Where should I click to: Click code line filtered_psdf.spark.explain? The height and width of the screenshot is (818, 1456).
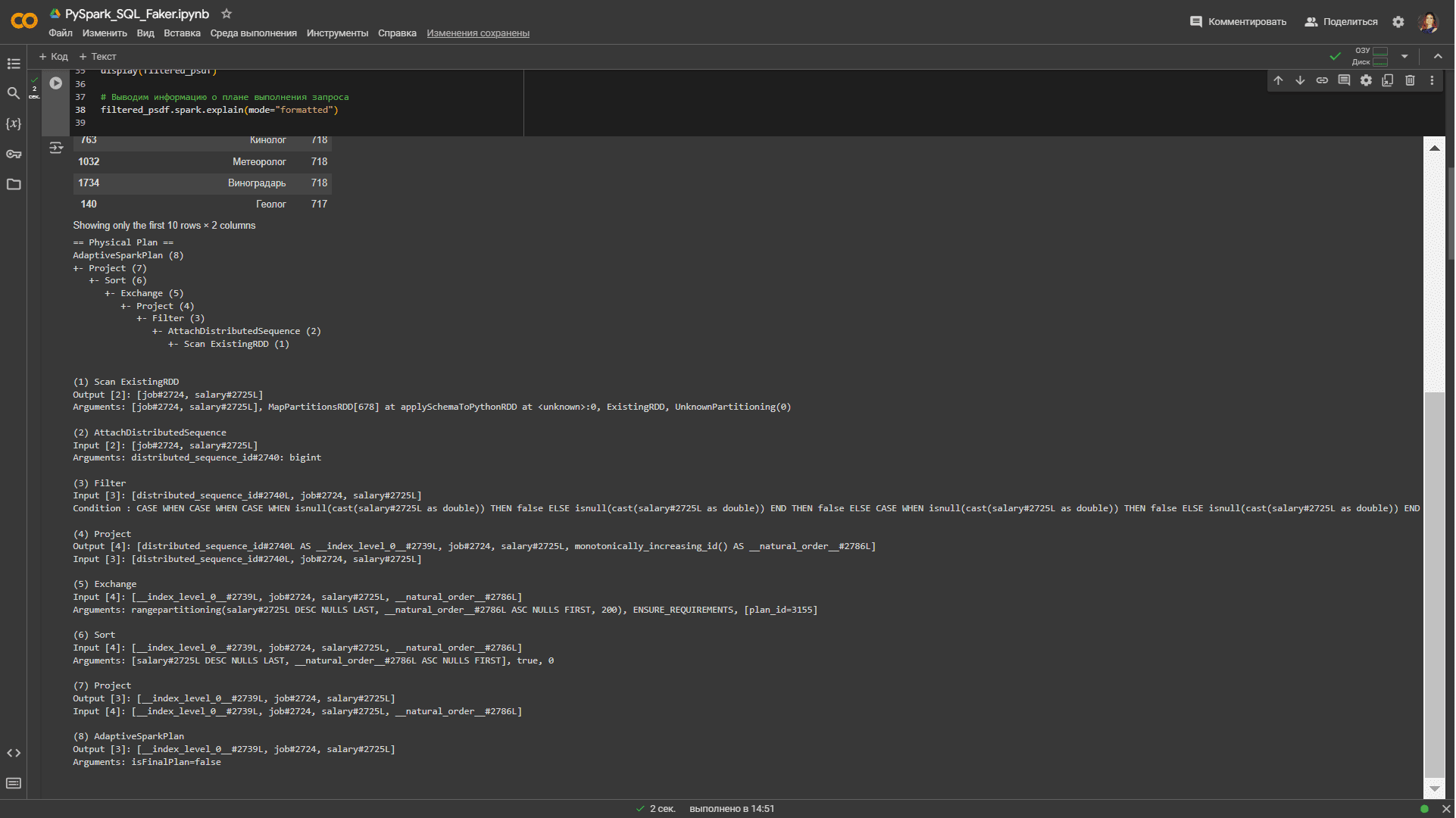click(x=220, y=111)
